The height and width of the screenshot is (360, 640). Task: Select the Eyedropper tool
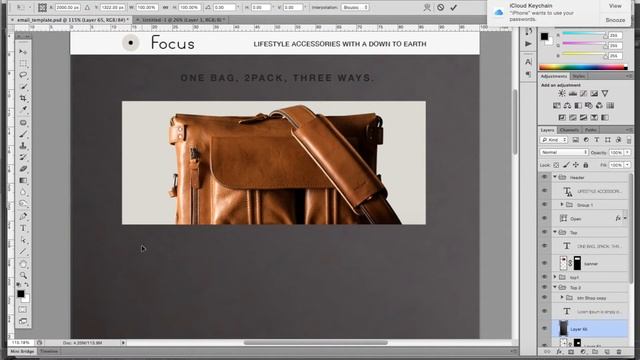(23, 109)
